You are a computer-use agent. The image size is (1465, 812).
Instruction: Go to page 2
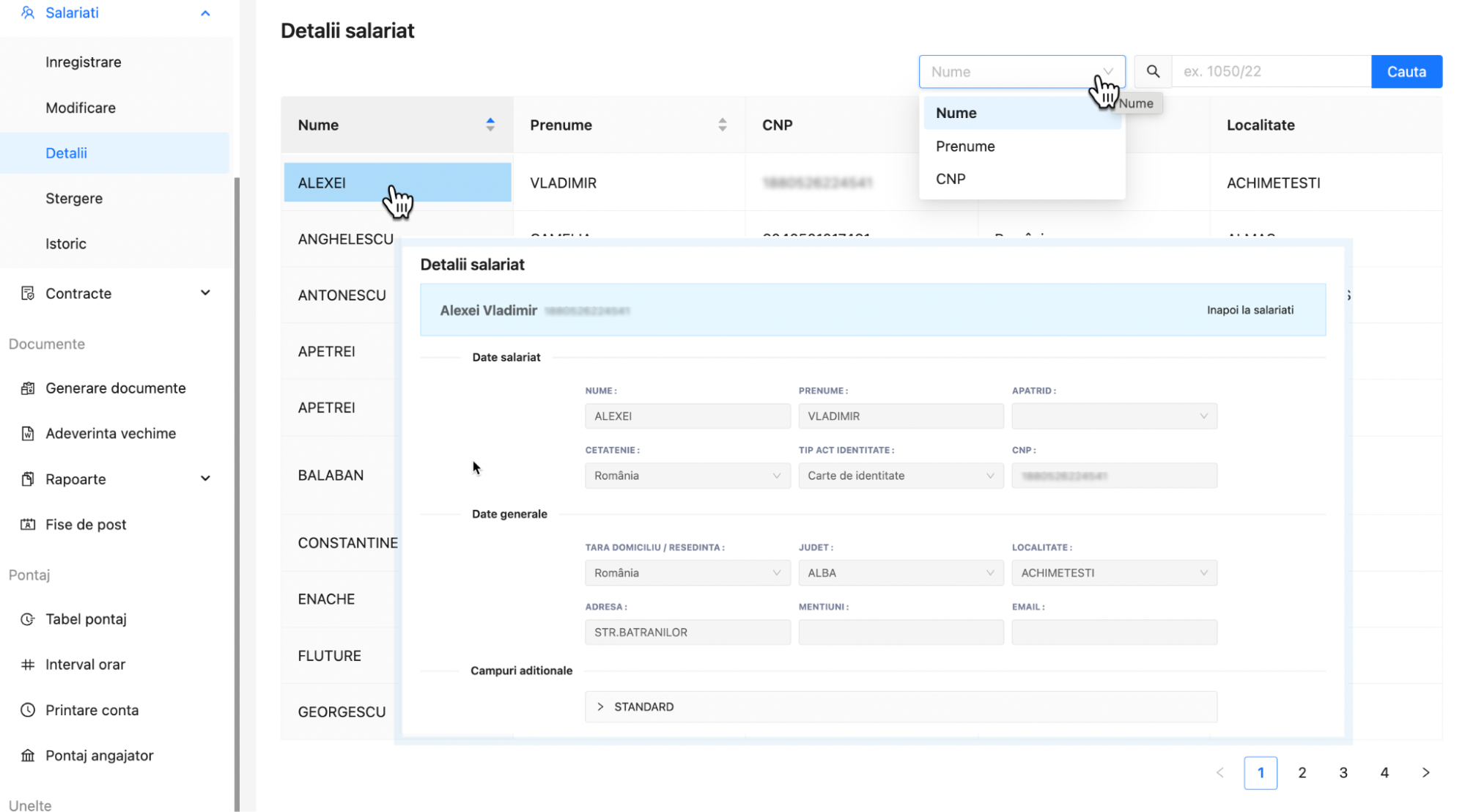1302,772
